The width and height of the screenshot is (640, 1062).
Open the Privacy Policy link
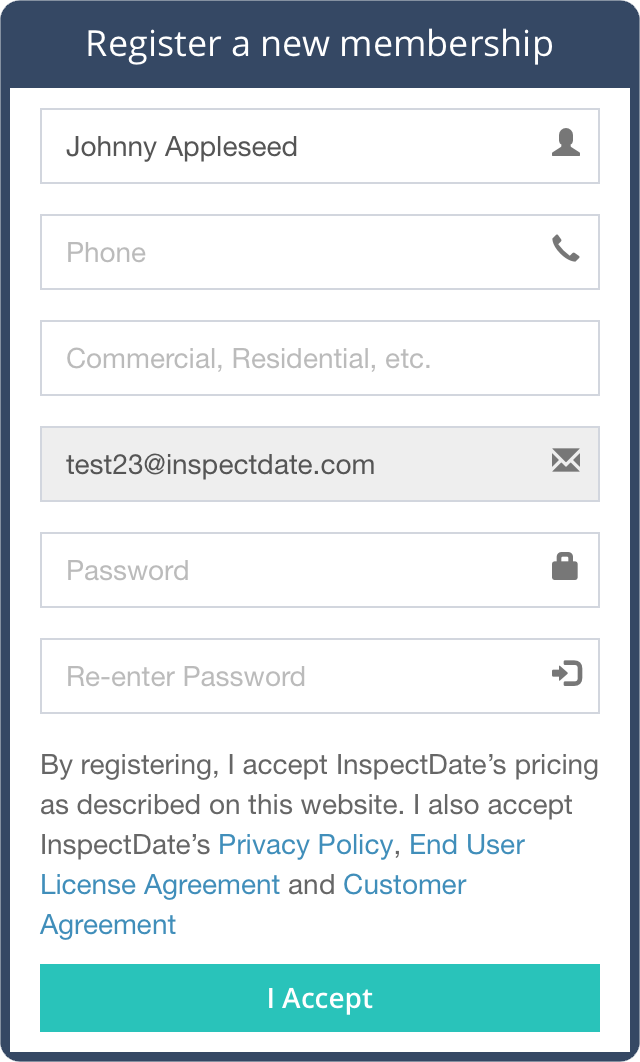pyautogui.click(x=305, y=845)
